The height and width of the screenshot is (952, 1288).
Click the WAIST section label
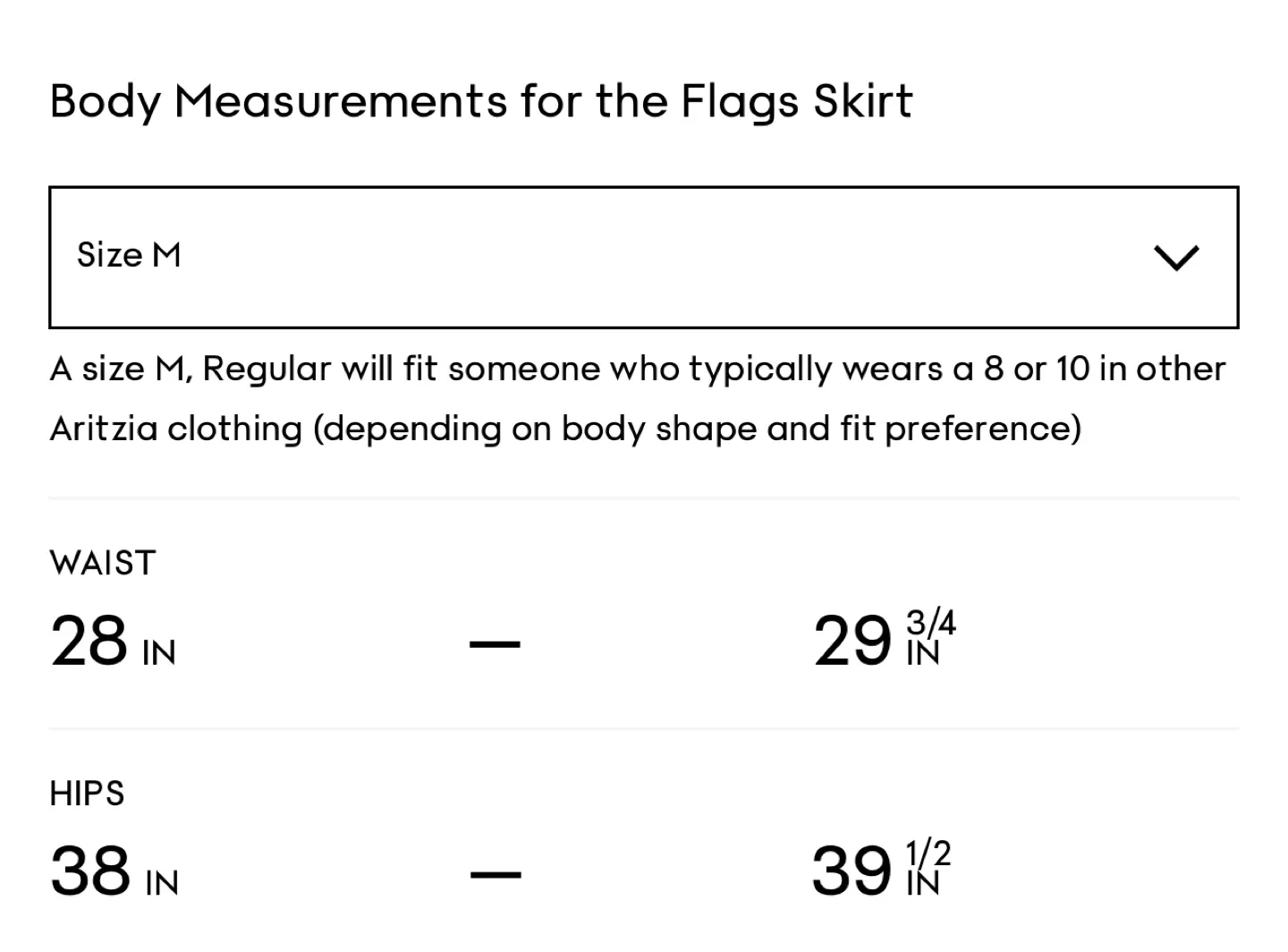[x=102, y=563]
